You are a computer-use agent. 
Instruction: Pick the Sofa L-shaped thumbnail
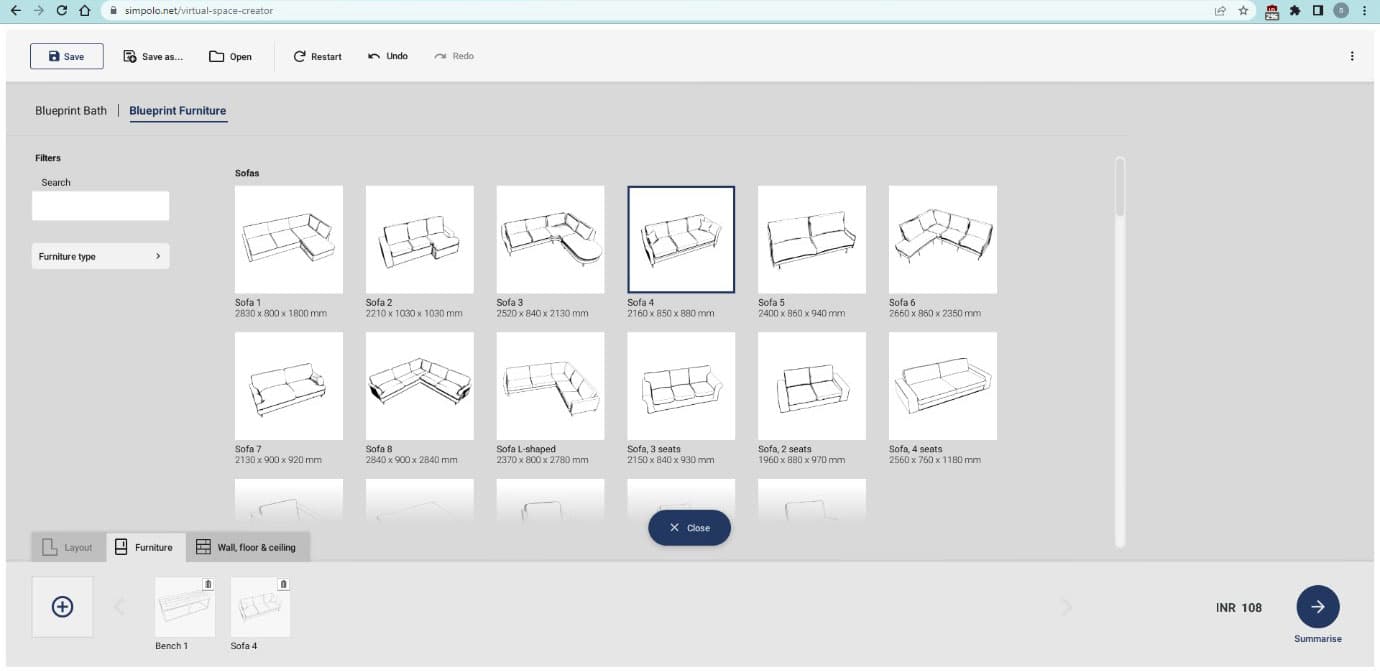click(551, 386)
